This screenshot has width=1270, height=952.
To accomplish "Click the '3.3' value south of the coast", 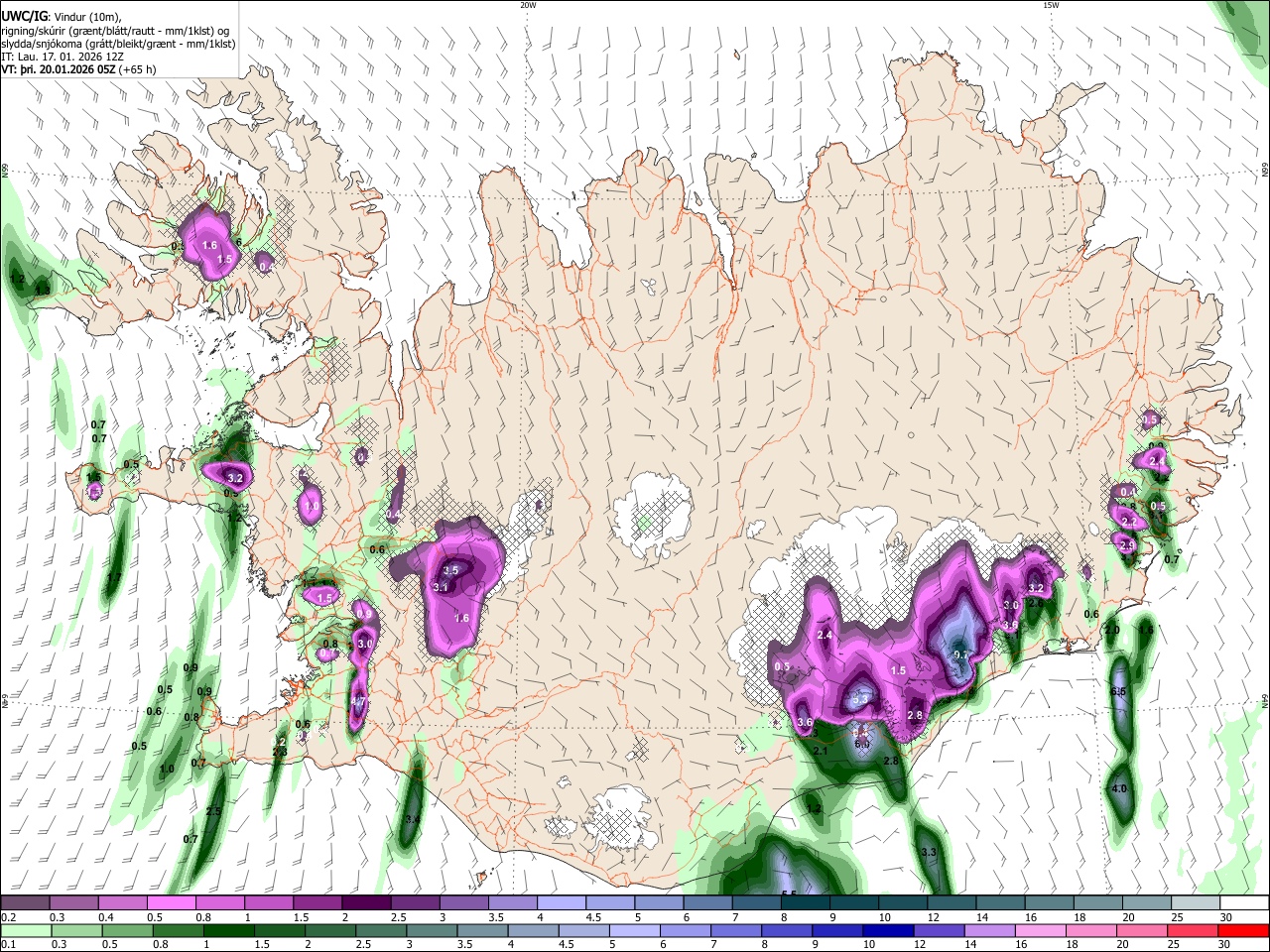I will click(x=929, y=853).
